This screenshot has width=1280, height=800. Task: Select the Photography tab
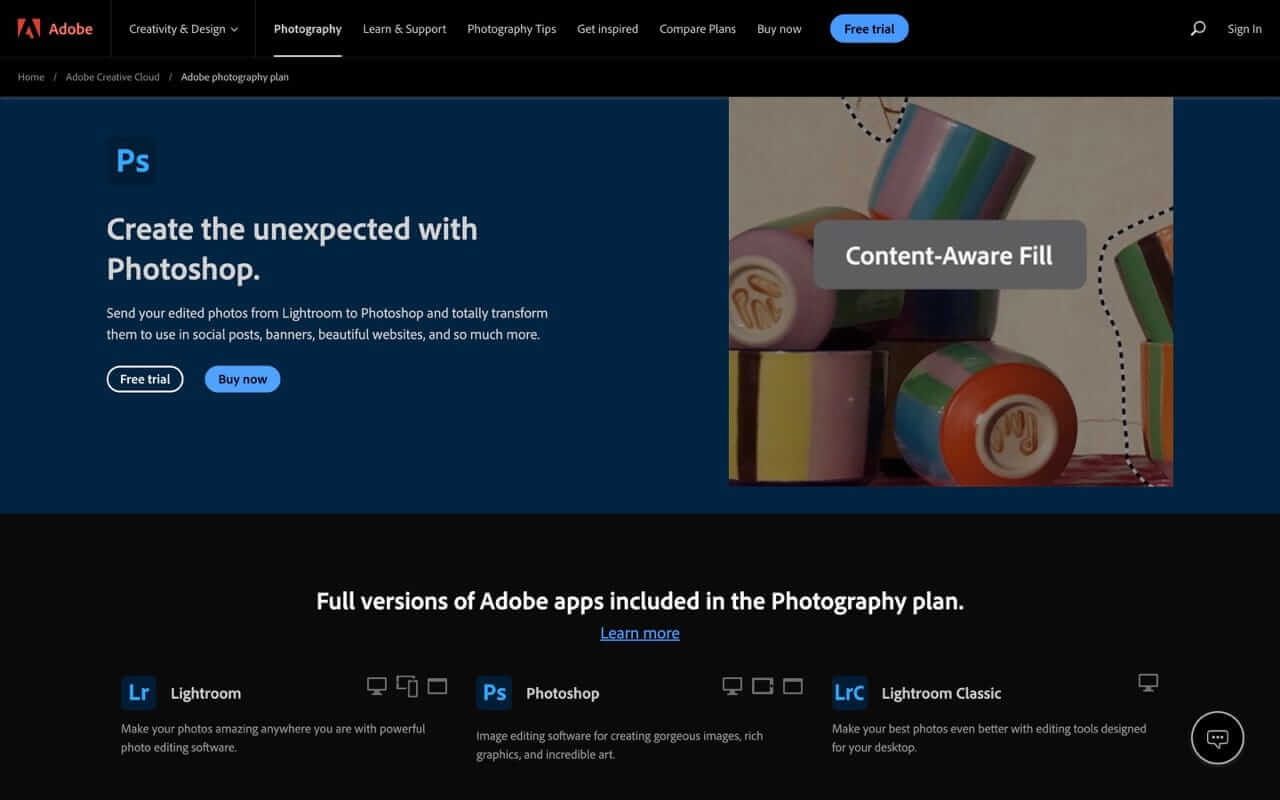pos(308,29)
